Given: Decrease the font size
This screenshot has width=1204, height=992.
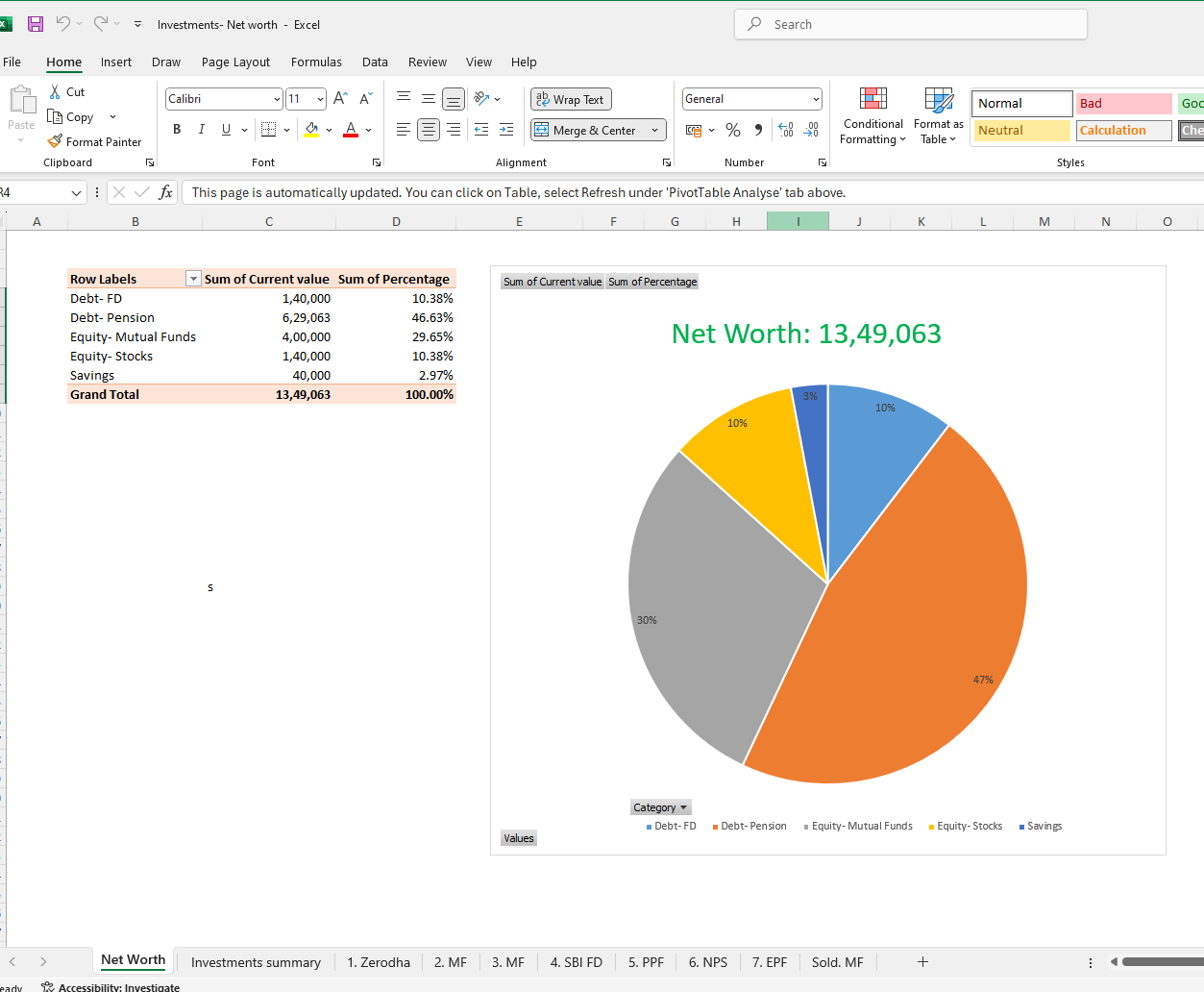Looking at the screenshot, I should click(x=366, y=99).
